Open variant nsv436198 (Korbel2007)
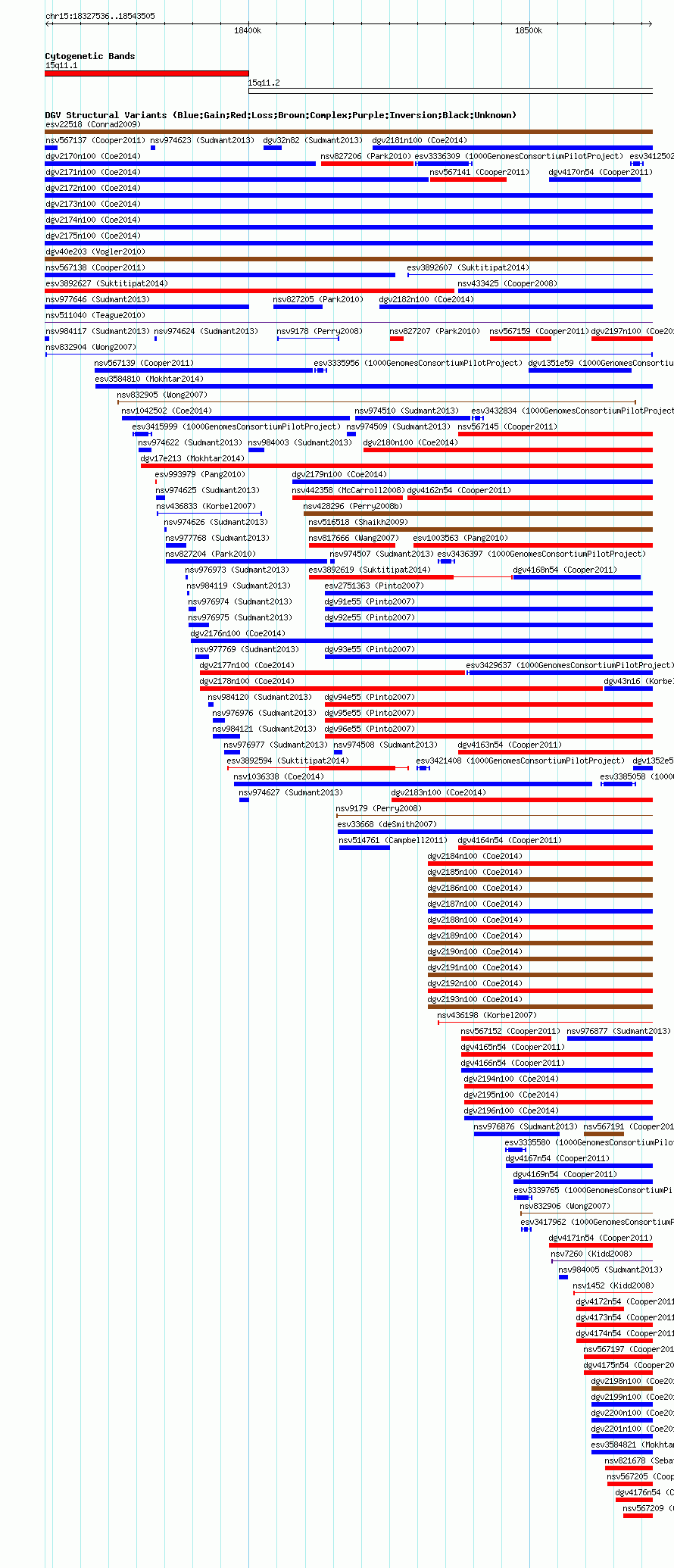Screen dimensions: 674x1568 click(x=488, y=1015)
